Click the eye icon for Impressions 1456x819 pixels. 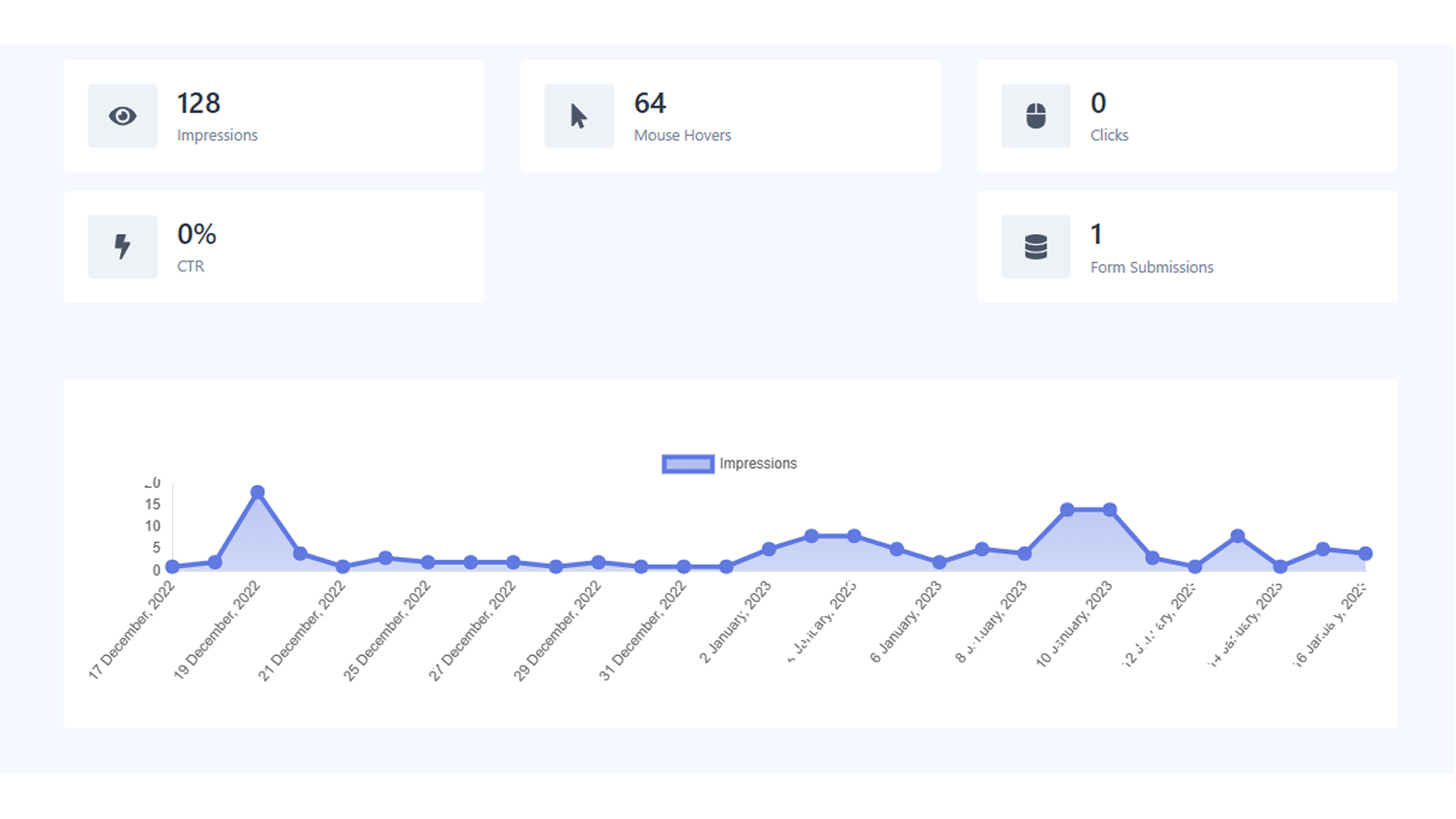coord(123,116)
